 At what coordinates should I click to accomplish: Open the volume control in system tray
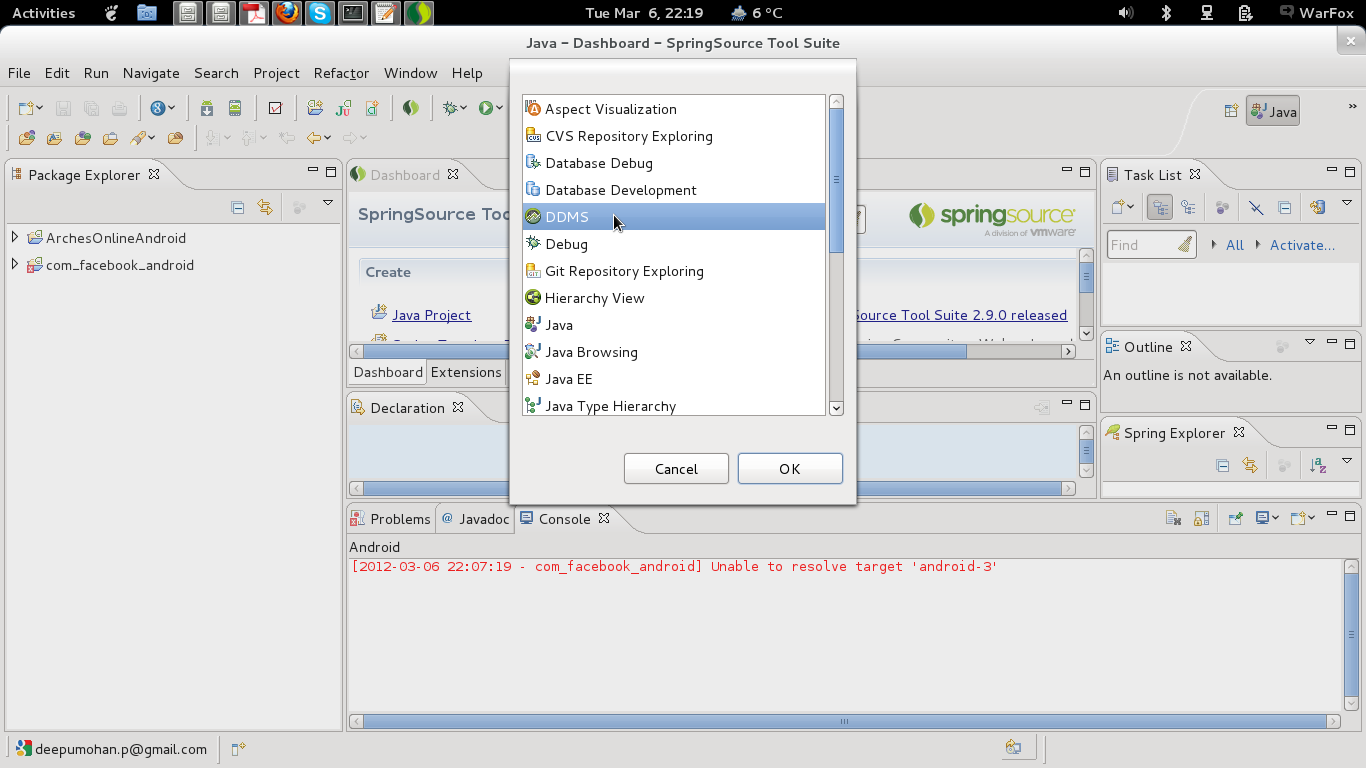[x=1126, y=13]
